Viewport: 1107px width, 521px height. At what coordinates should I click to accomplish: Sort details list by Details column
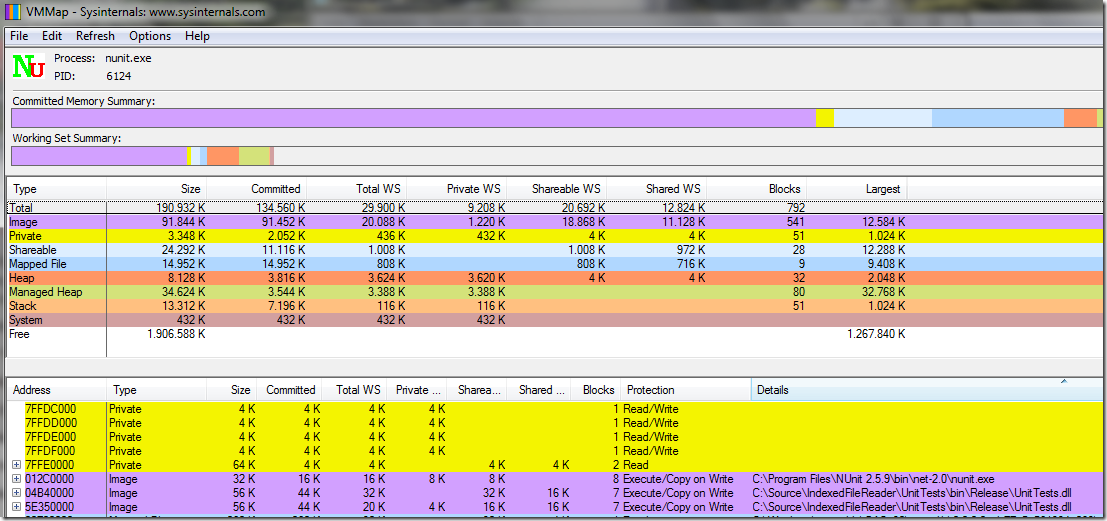925,390
